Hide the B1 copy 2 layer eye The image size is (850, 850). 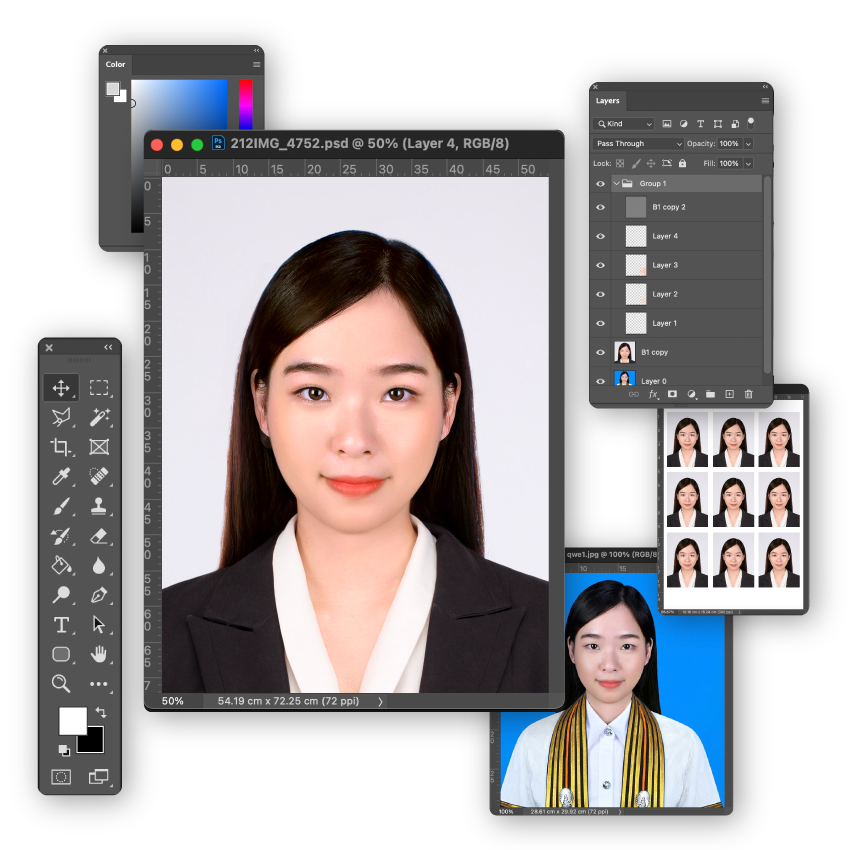click(x=600, y=207)
